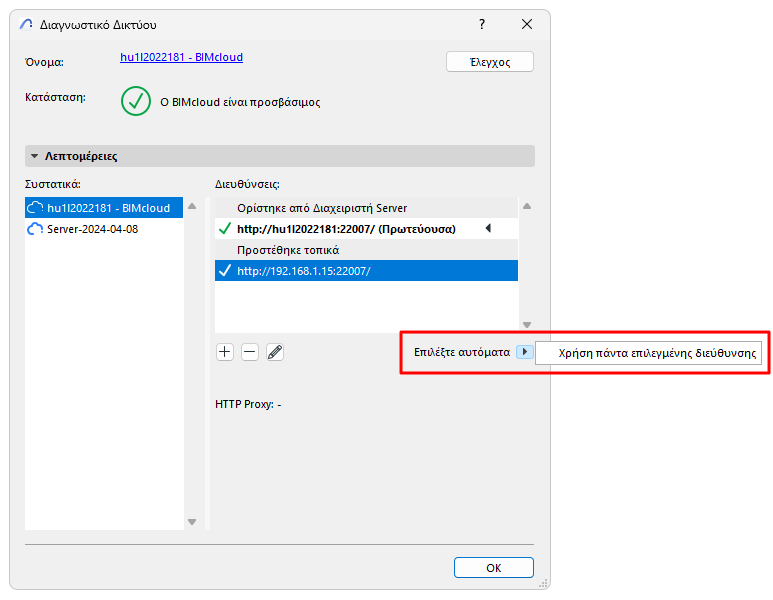Open the hu1l2022181 - BIMcloud name link
This screenshot has height=600, width=773.
[x=181, y=58]
